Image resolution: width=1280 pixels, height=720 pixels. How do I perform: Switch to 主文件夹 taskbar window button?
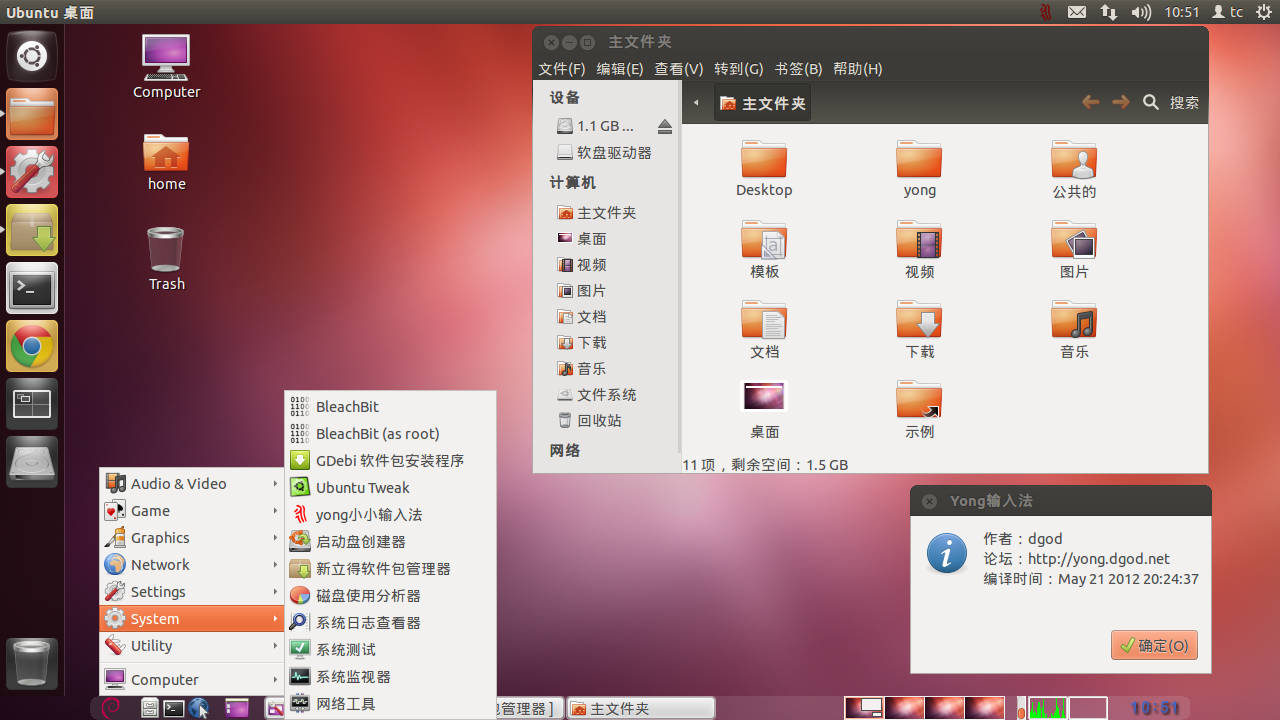coord(641,708)
